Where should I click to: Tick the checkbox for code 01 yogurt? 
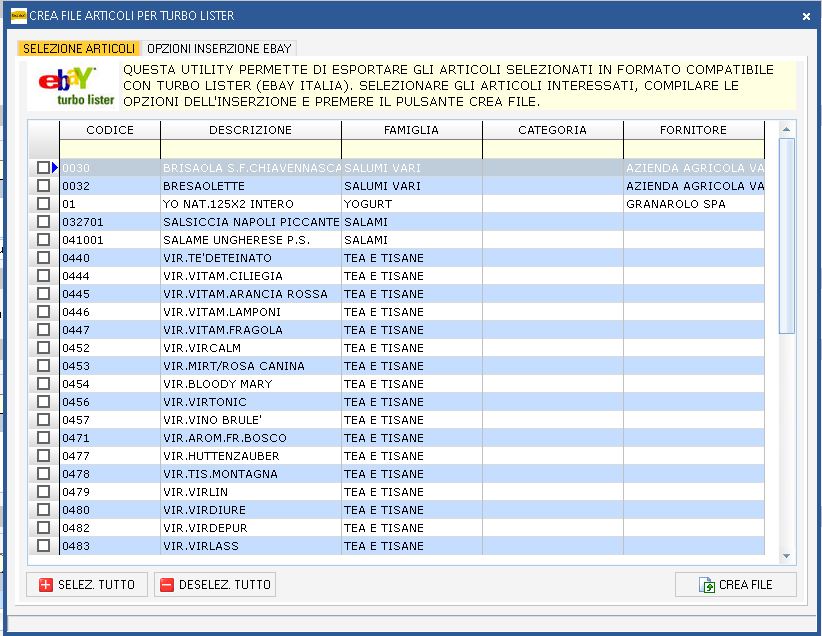[44, 203]
